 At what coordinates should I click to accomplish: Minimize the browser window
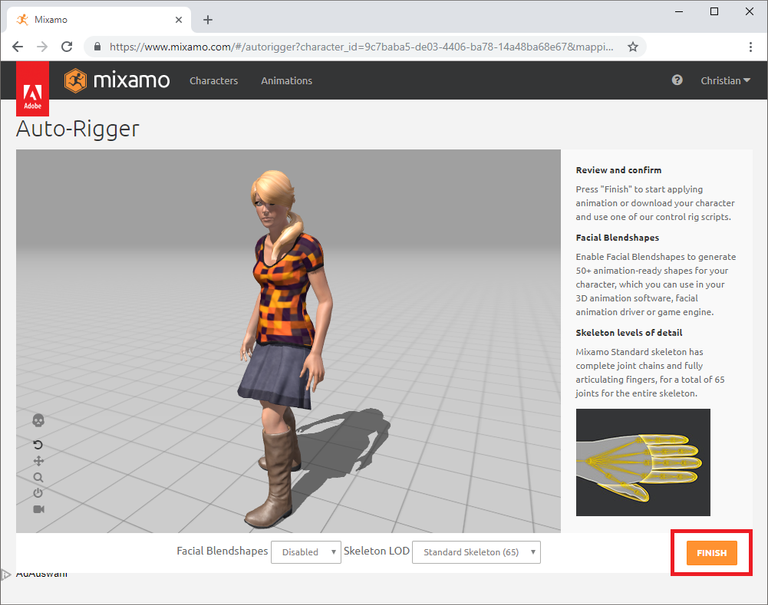click(x=679, y=11)
